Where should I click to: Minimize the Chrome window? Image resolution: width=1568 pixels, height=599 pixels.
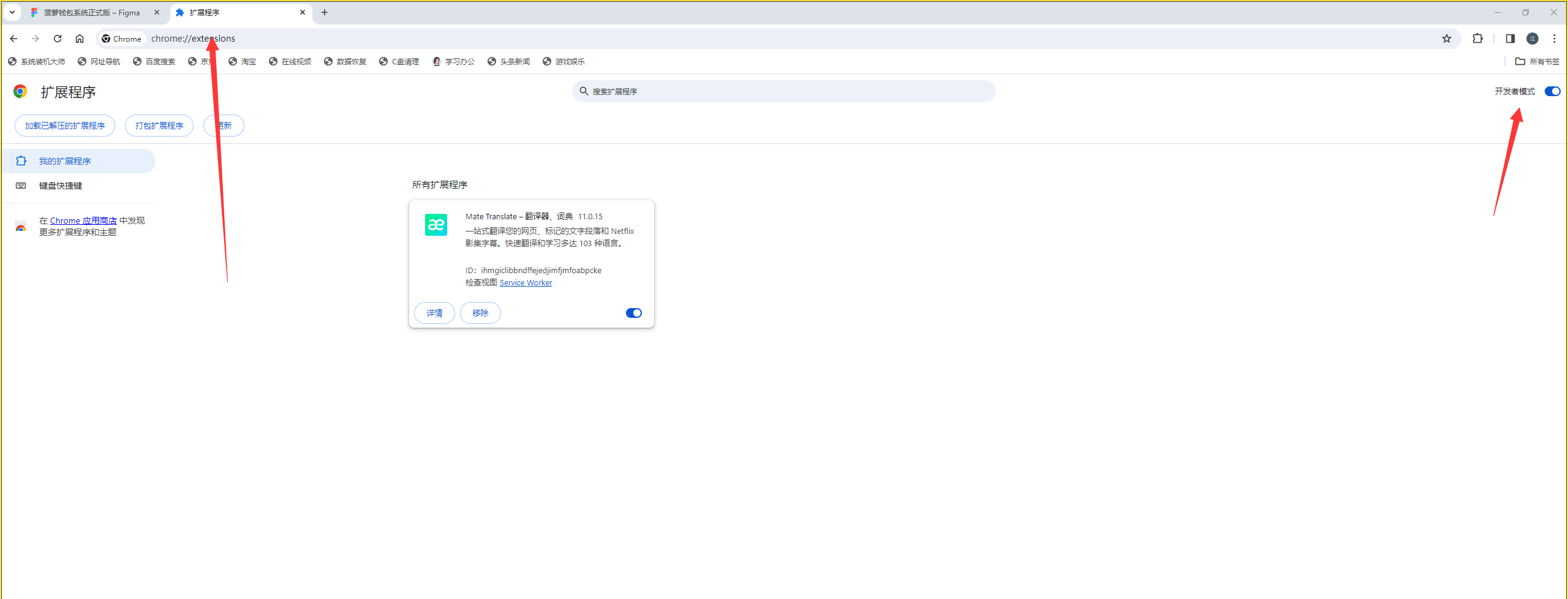pyautogui.click(x=1498, y=12)
